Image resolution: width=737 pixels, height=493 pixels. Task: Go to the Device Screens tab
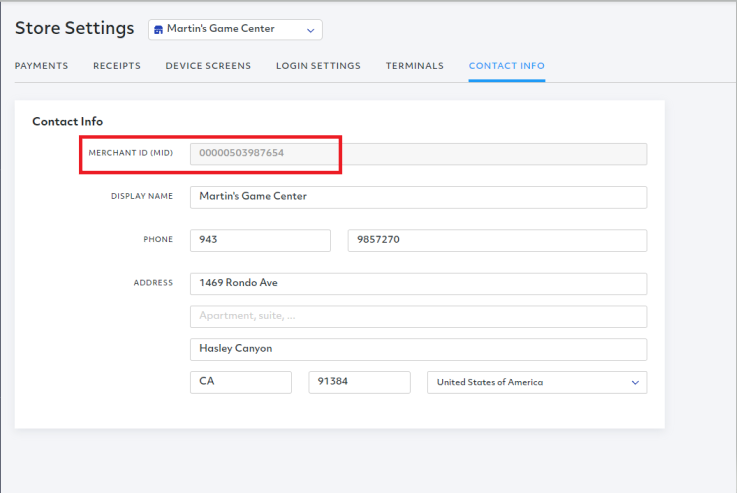click(208, 66)
